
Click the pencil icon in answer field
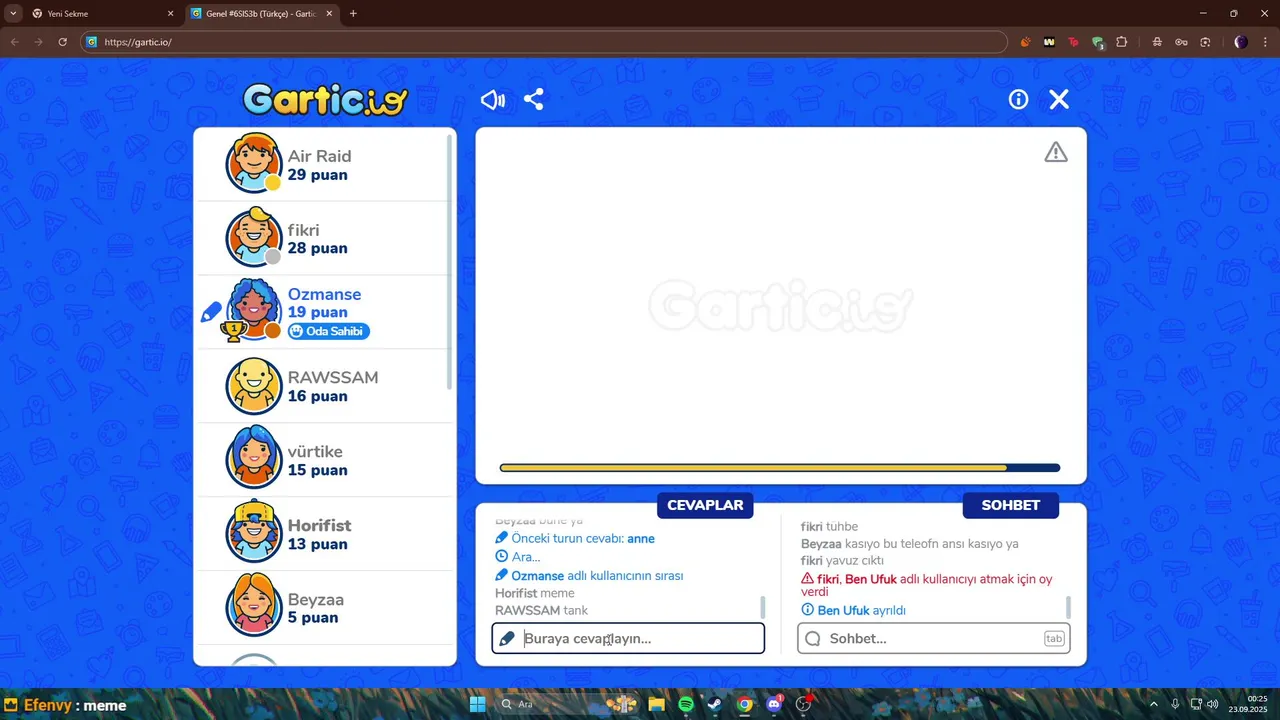click(507, 638)
